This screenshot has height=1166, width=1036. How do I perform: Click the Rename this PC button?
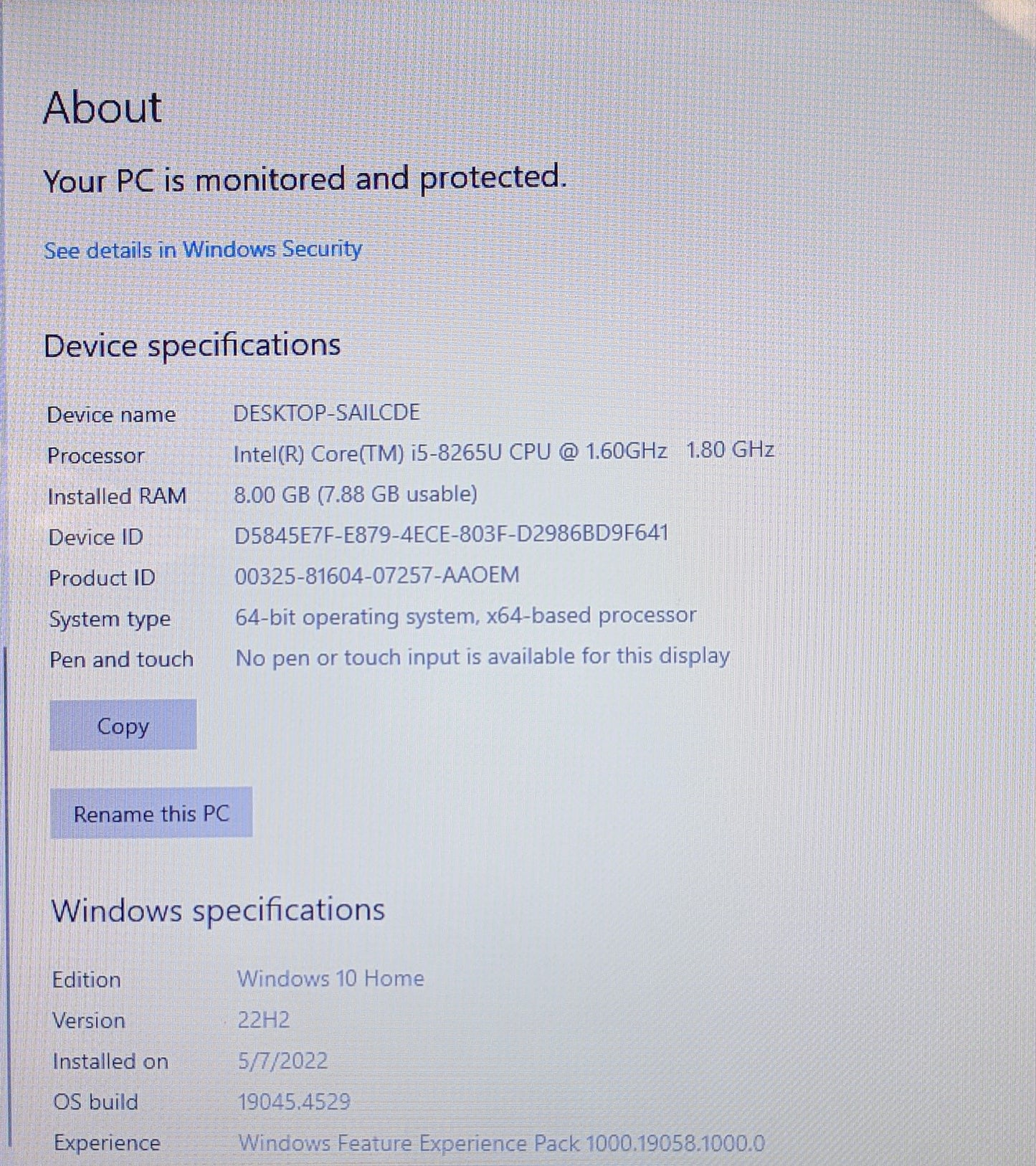[x=151, y=812]
